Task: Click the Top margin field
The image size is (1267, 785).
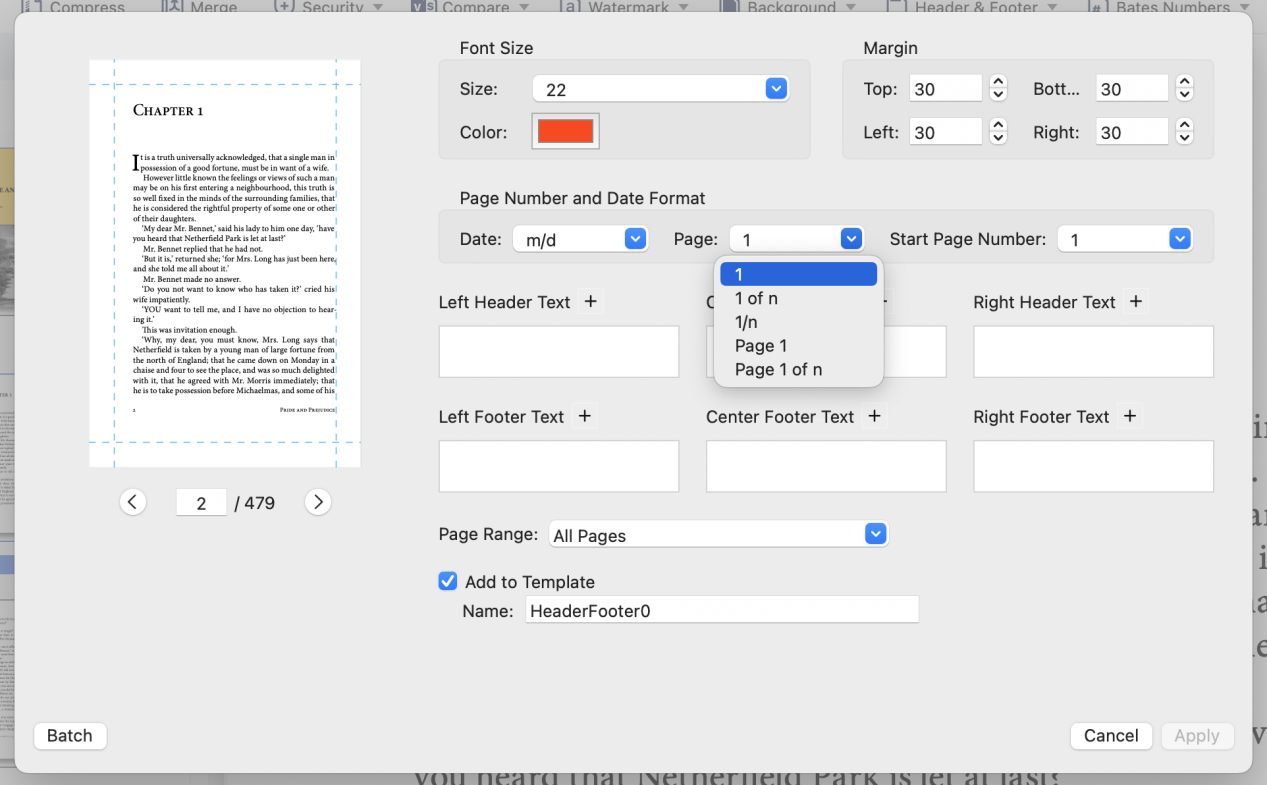Action: (946, 89)
